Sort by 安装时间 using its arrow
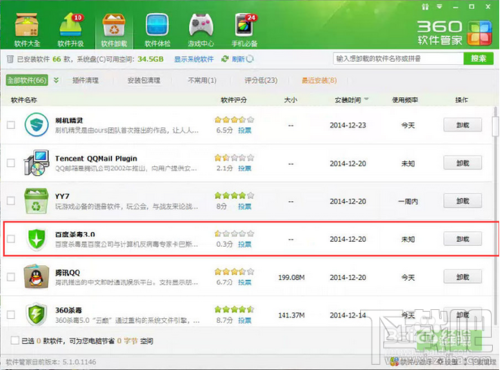Viewport: 500px width, 370px height. pos(367,99)
